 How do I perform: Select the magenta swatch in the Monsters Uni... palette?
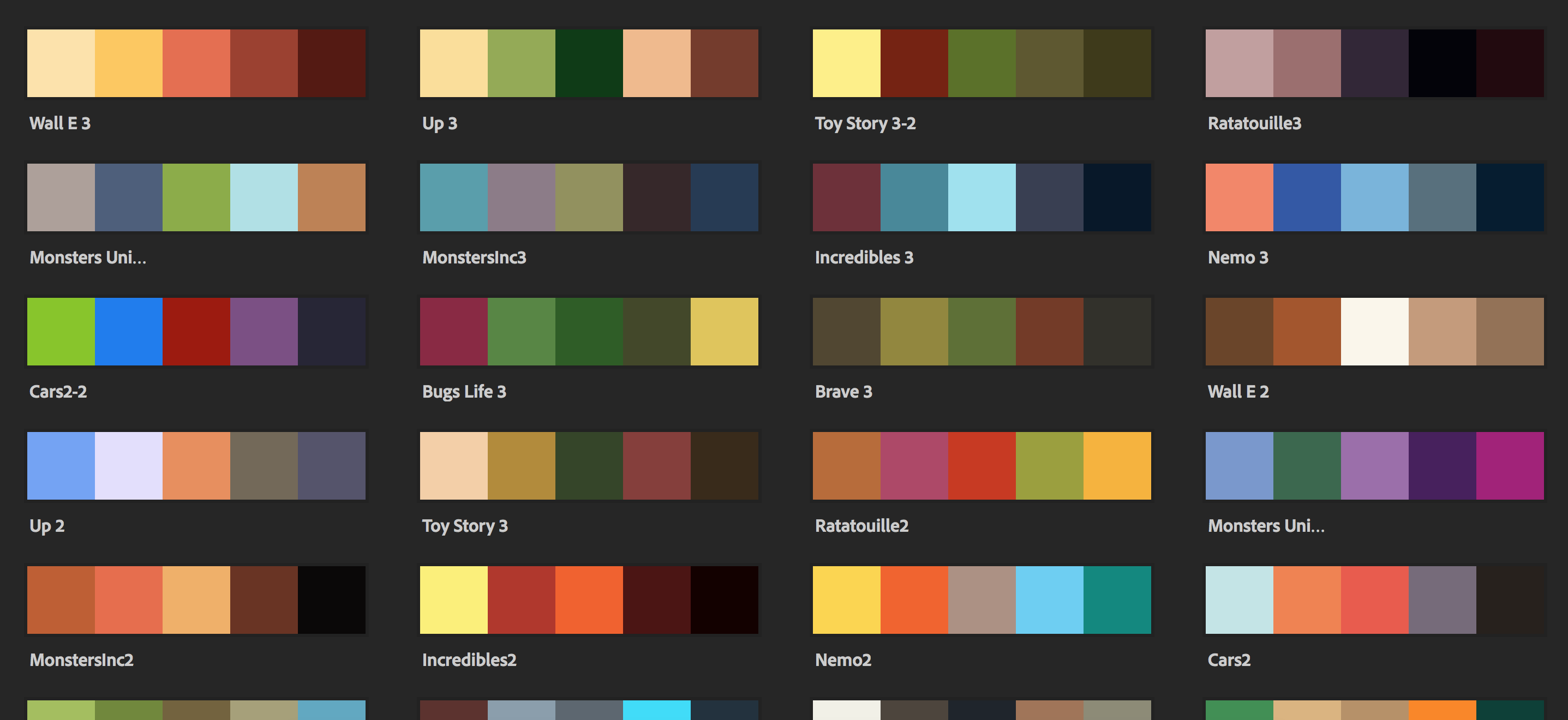click(1510, 466)
